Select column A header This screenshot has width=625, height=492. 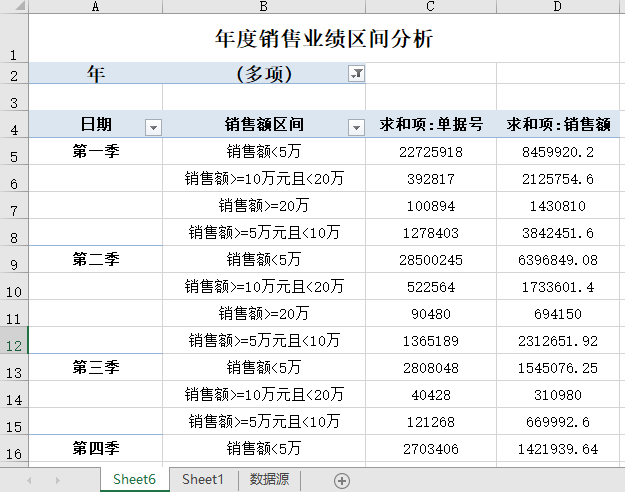point(95,7)
